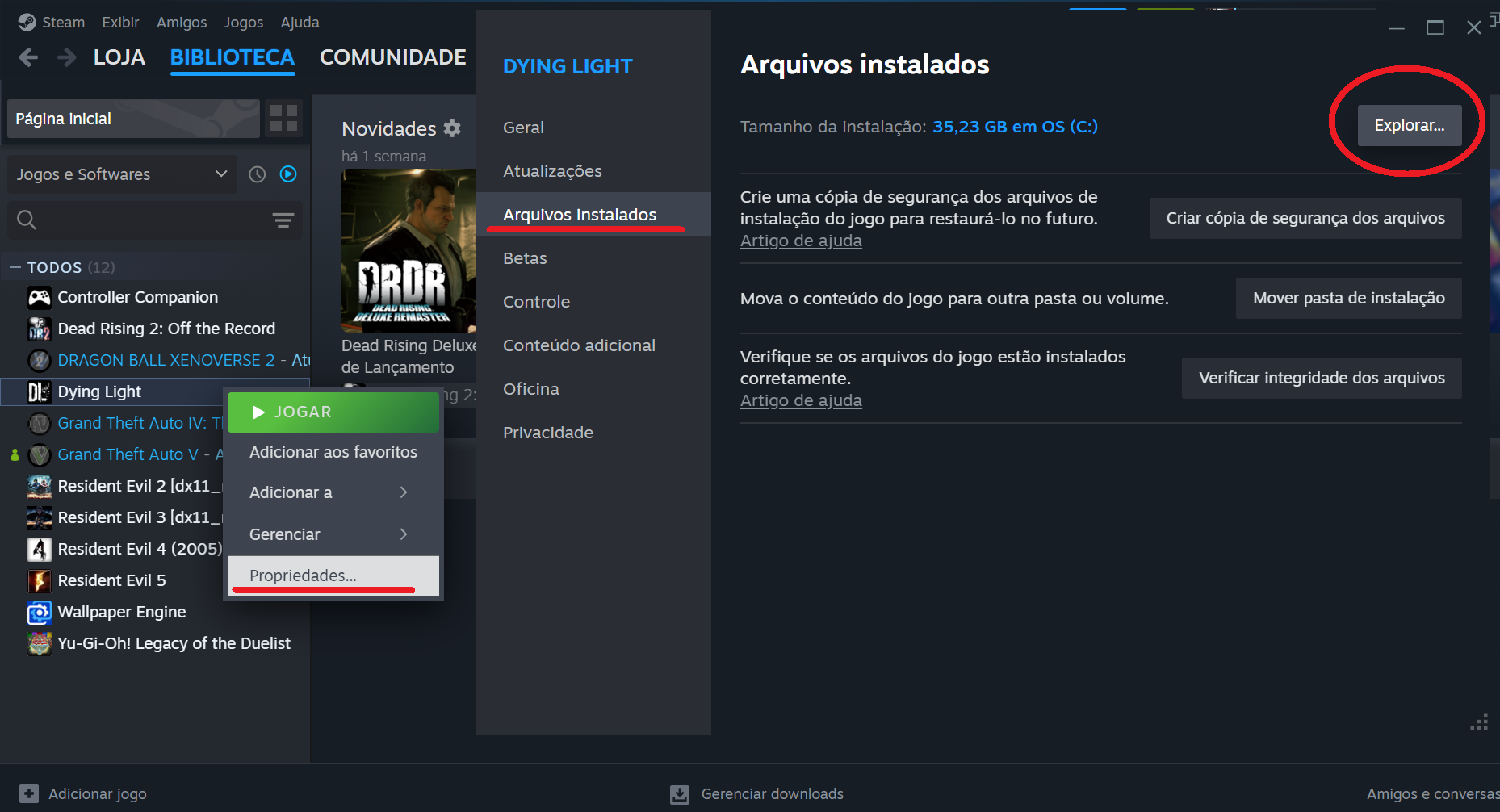Image resolution: width=1500 pixels, height=812 pixels.
Task: Choose Adicionar aos favoritos
Action: coord(333,452)
